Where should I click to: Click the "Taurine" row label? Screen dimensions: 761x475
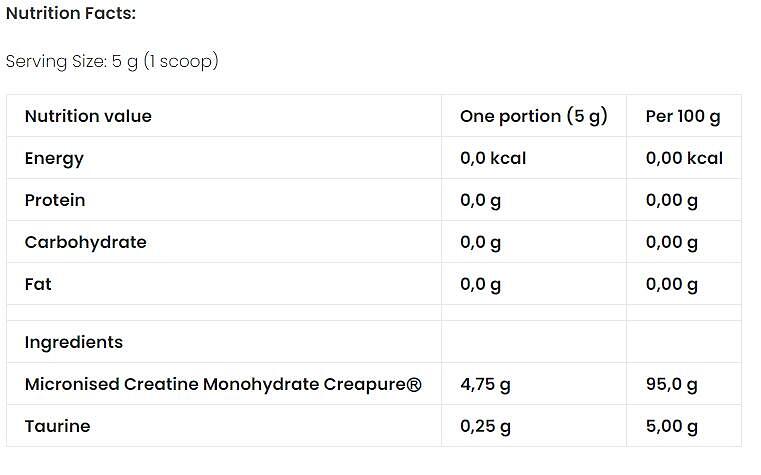tap(57, 426)
